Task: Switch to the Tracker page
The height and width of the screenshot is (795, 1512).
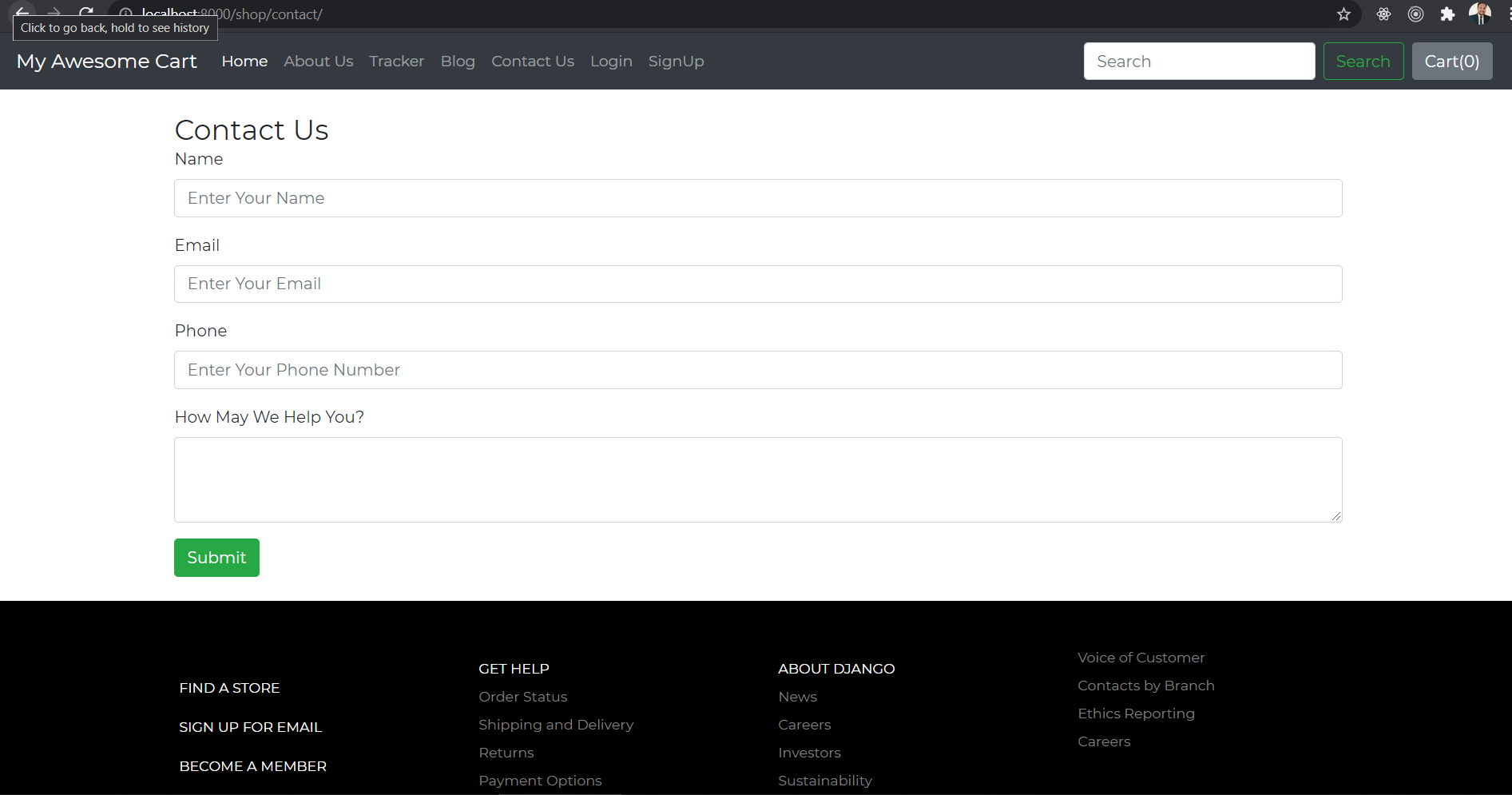Action: pyautogui.click(x=396, y=61)
